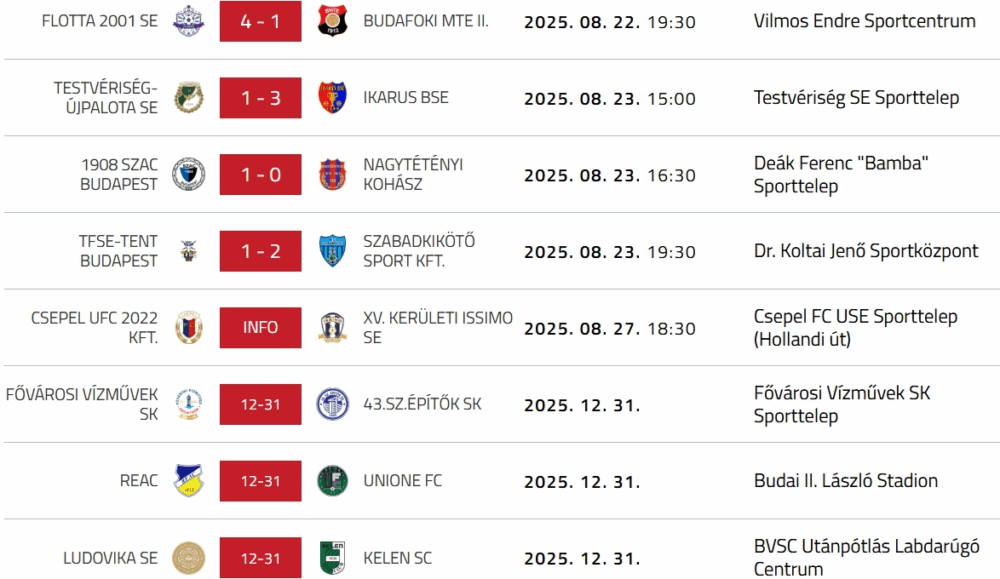This screenshot has height=579, width=1000.
Task: Click the 1908 SZAC Budapest crest
Action: tap(187, 174)
